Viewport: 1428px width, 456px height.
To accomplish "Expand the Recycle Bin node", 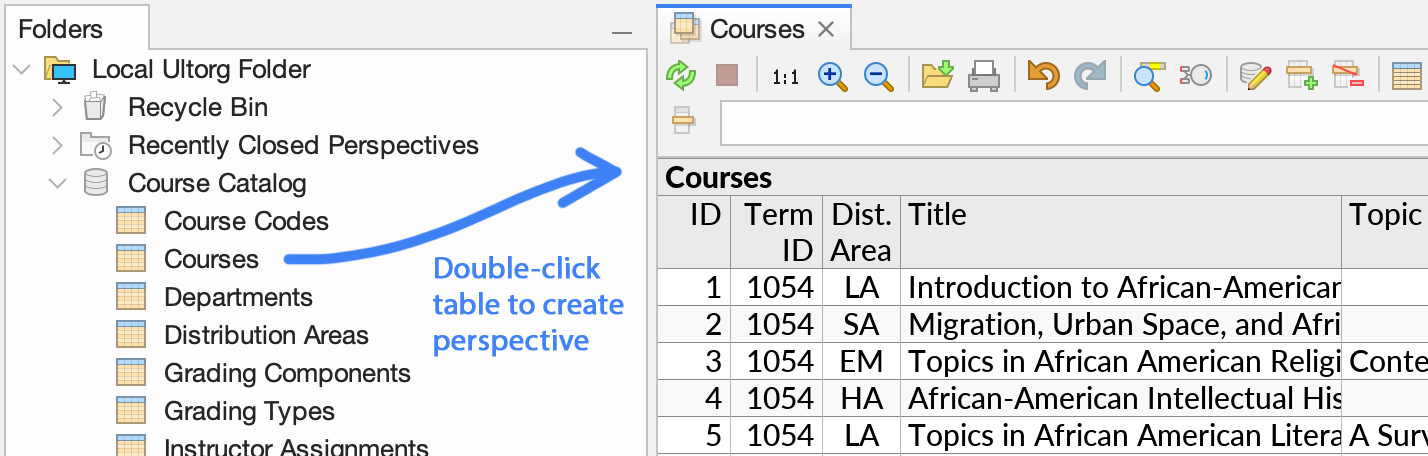I will pyautogui.click(x=57, y=107).
